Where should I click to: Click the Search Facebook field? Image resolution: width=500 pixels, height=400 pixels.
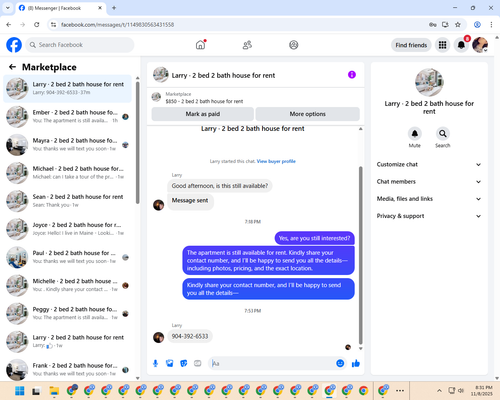click(x=80, y=45)
